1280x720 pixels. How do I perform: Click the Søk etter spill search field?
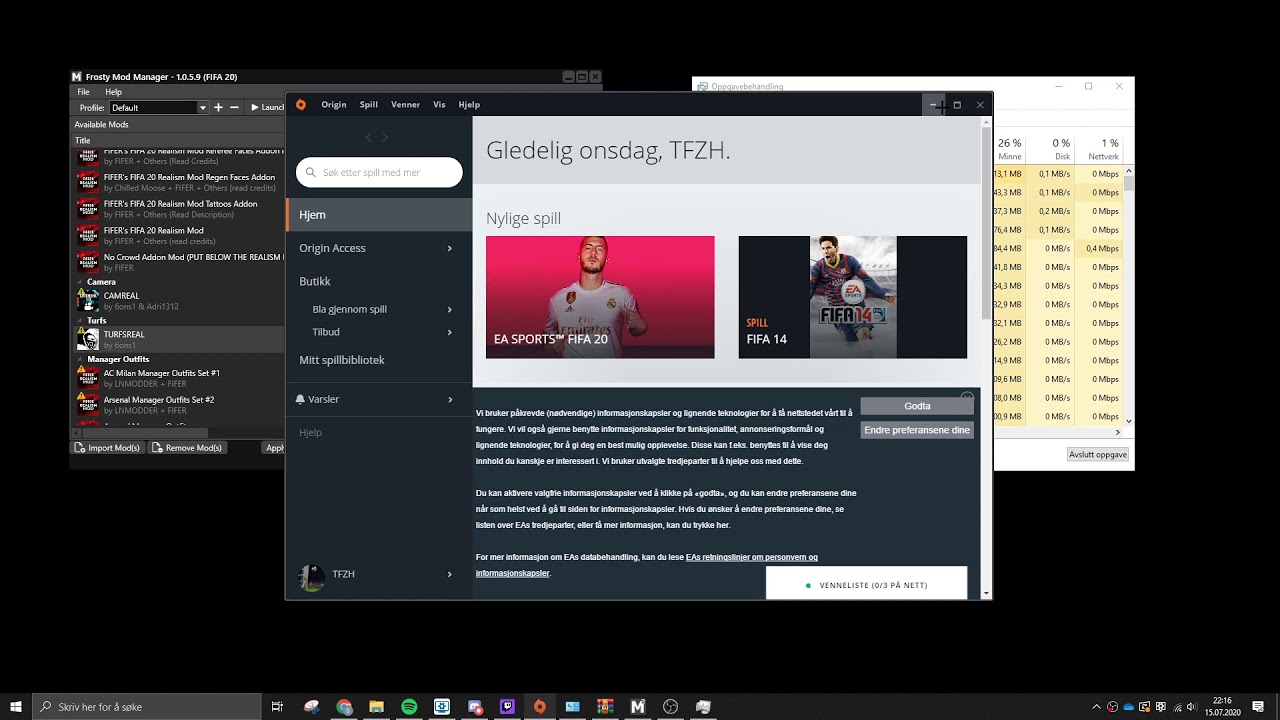click(x=379, y=173)
